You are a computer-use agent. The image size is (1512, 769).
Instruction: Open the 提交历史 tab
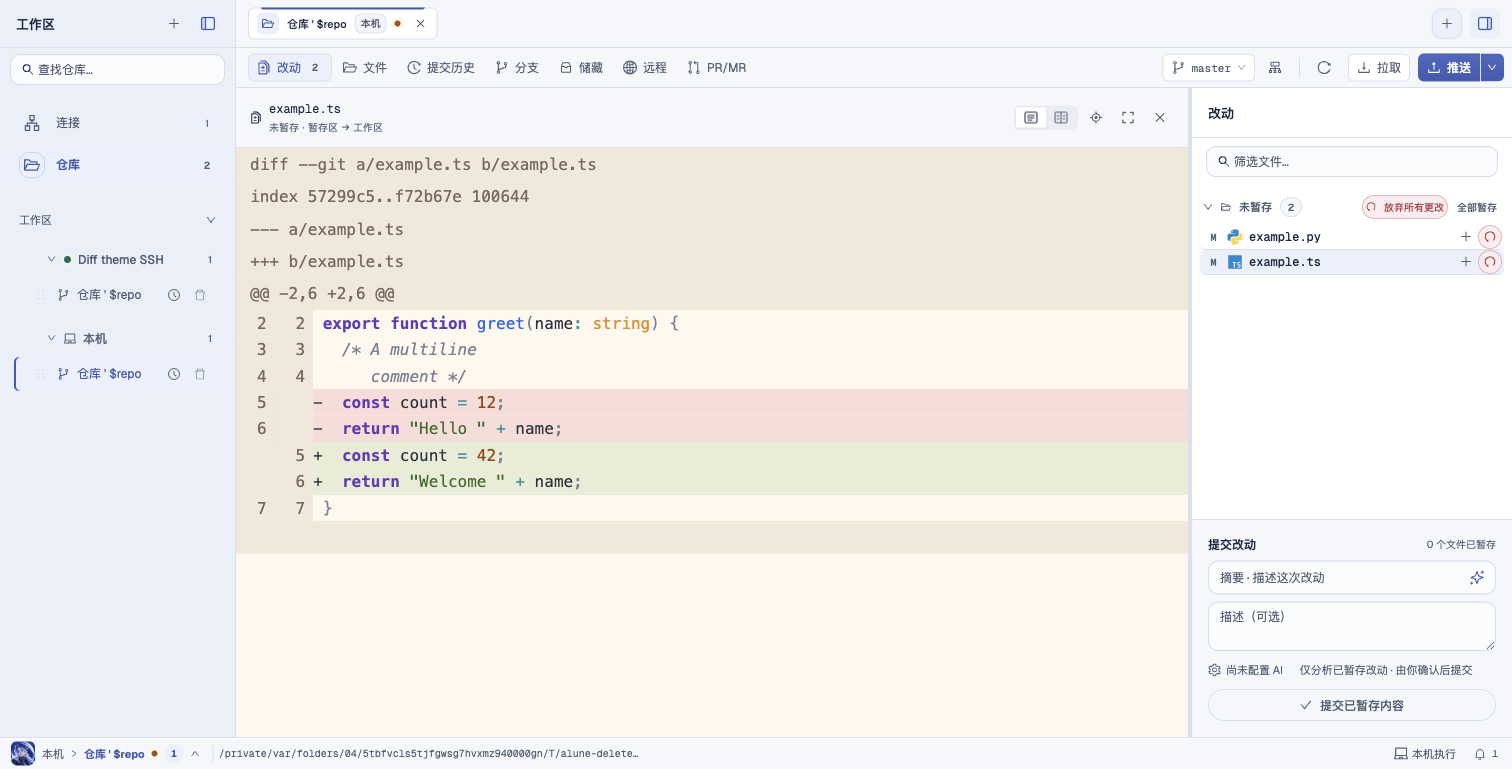click(x=441, y=68)
